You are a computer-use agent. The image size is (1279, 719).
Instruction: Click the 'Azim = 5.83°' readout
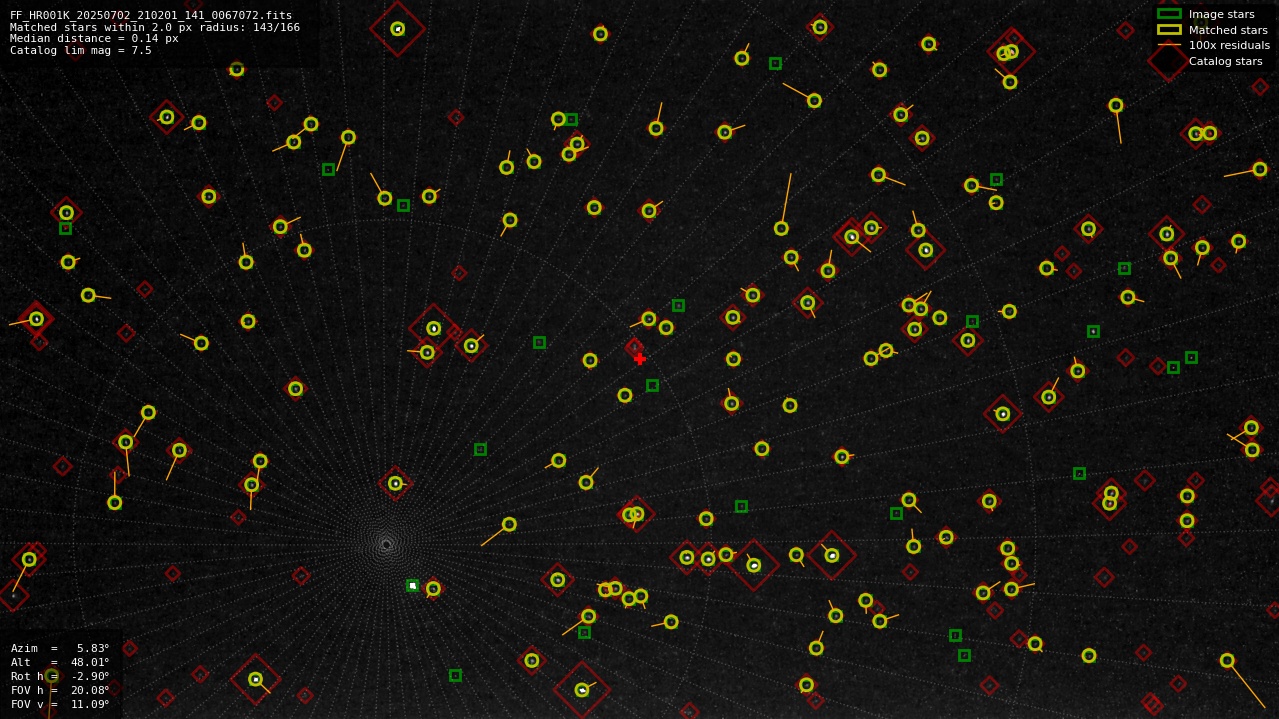click(60, 648)
